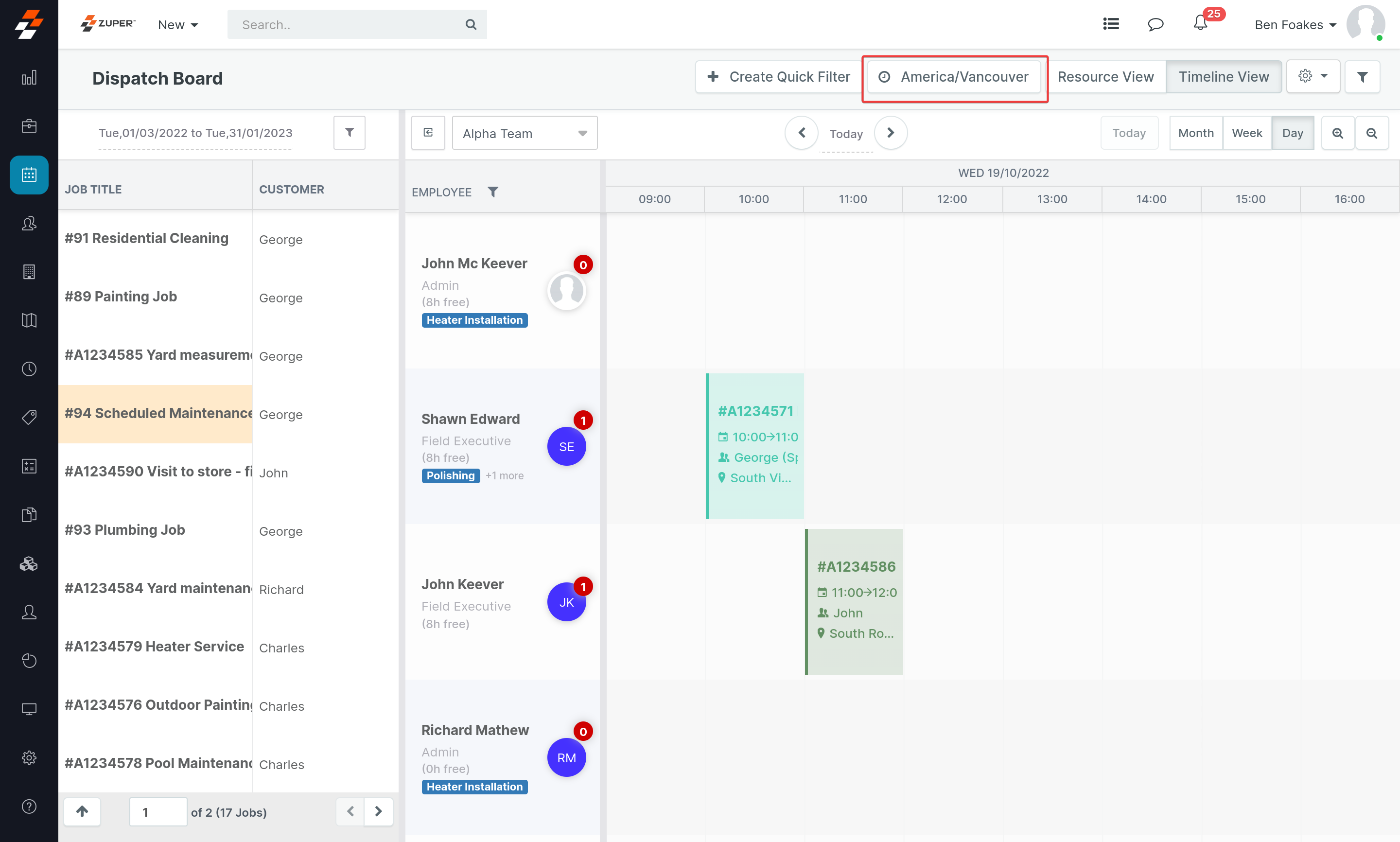The width and height of the screenshot is (1400, 842).
Task: Select the Month view tab
Action: 1196,133
